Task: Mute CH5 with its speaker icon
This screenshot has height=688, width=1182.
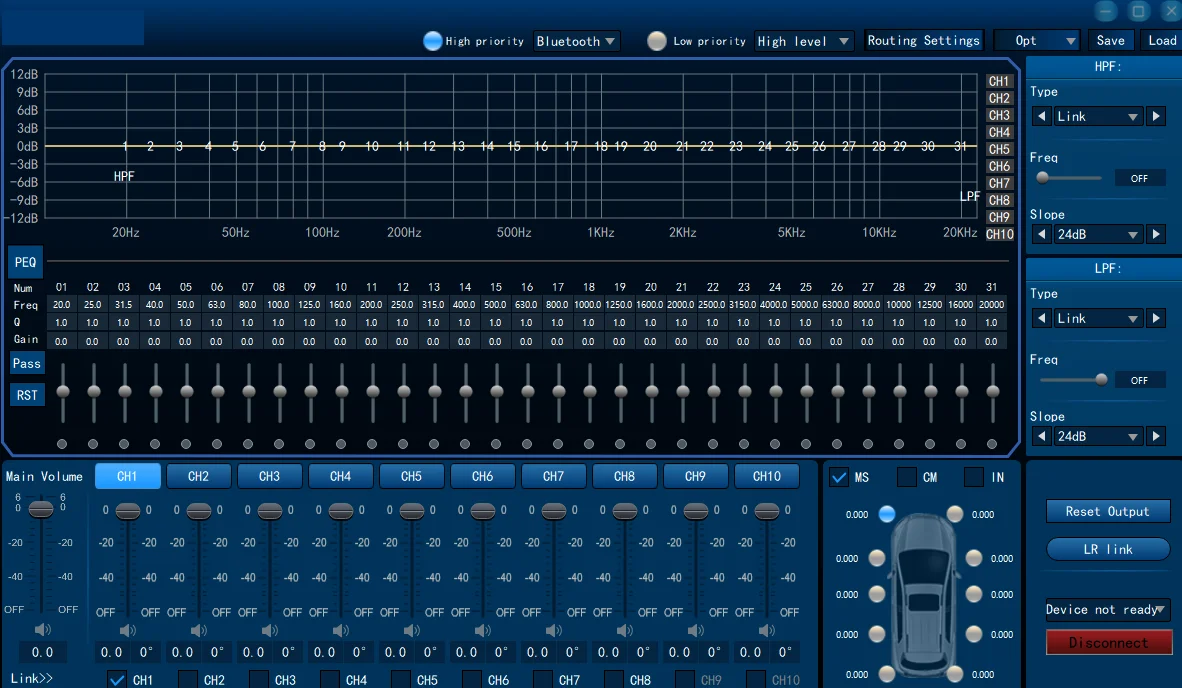Action: [x=411, y=631]
